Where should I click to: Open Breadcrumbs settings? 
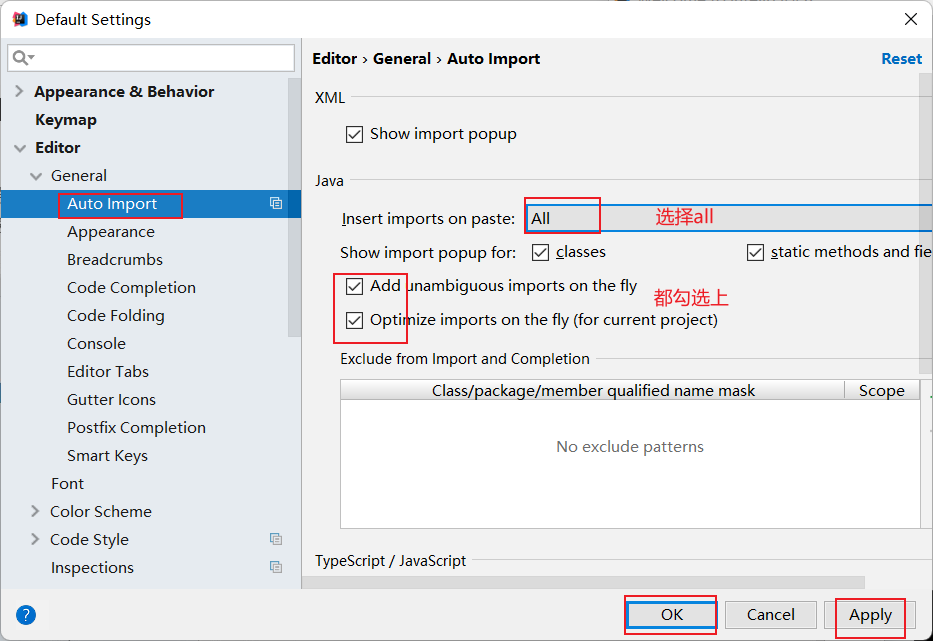click(x=115, y=259)
